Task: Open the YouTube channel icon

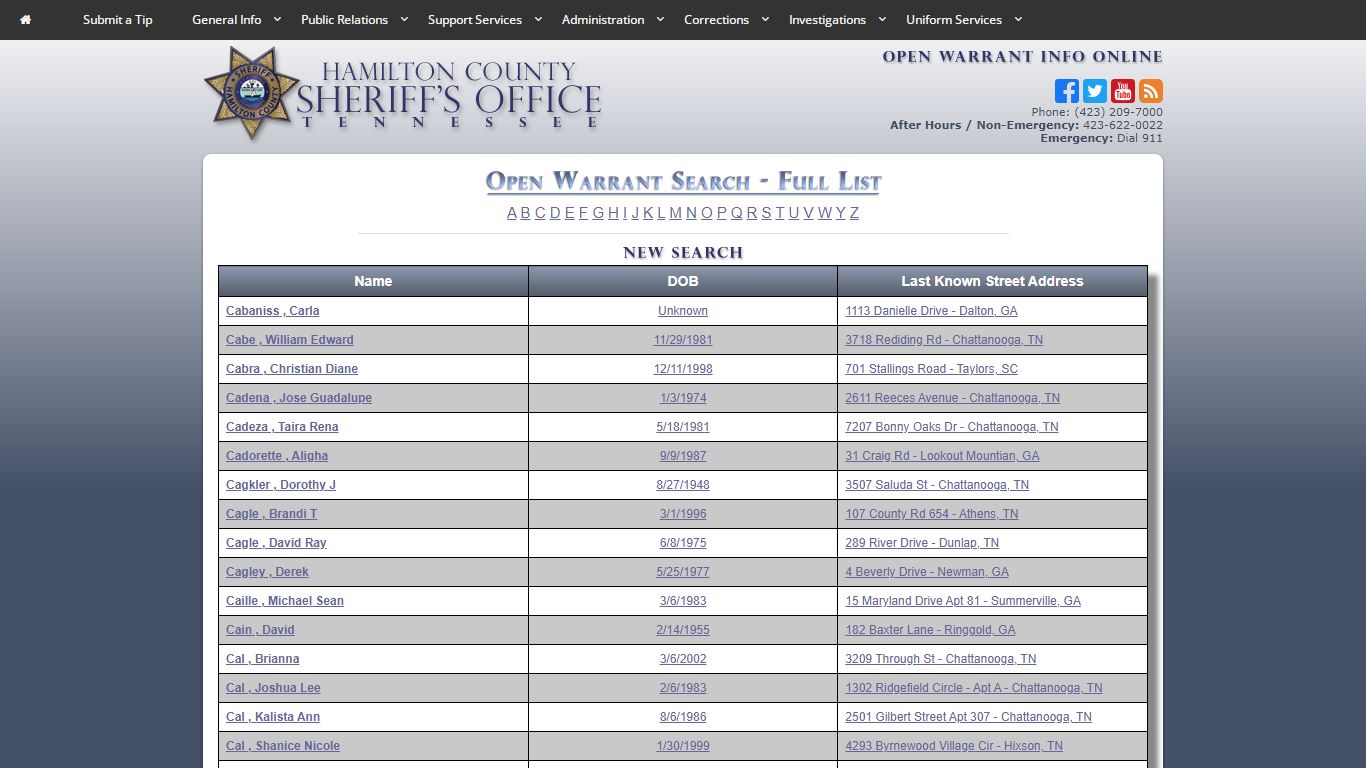Action: (1123, 91)
